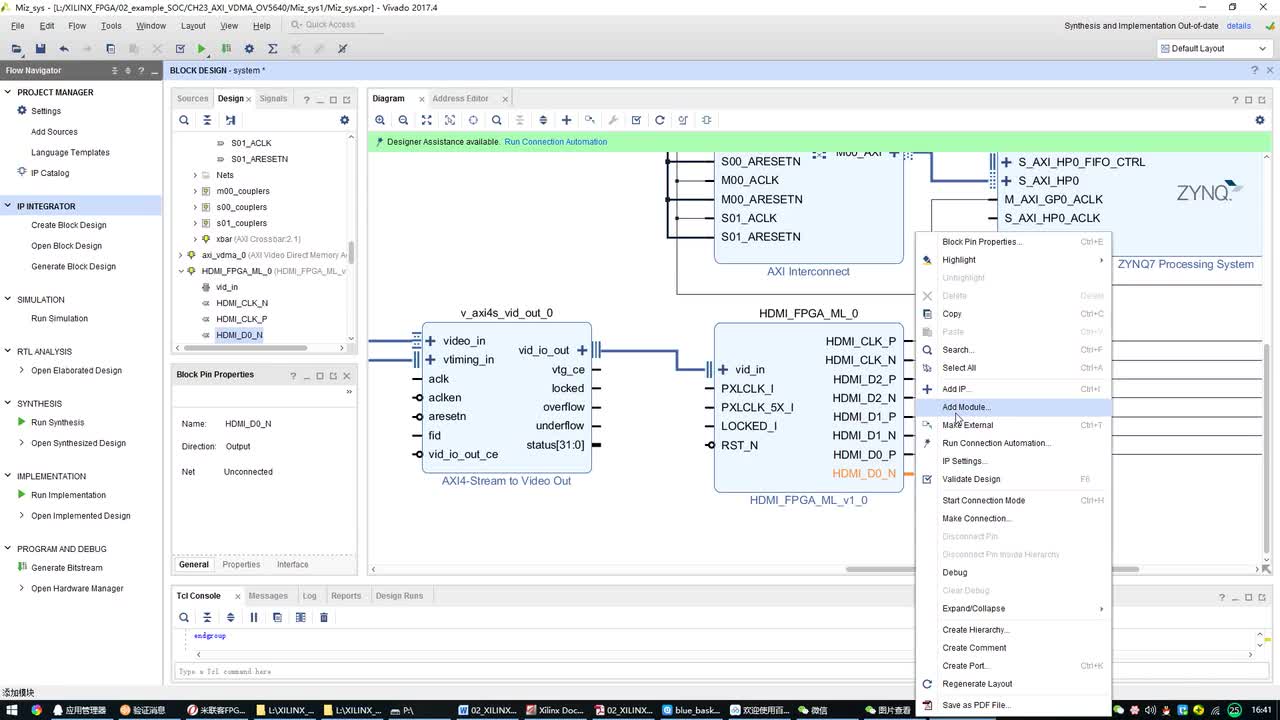
Task: Open the main toolbar Settings gear
Action: 249,48
